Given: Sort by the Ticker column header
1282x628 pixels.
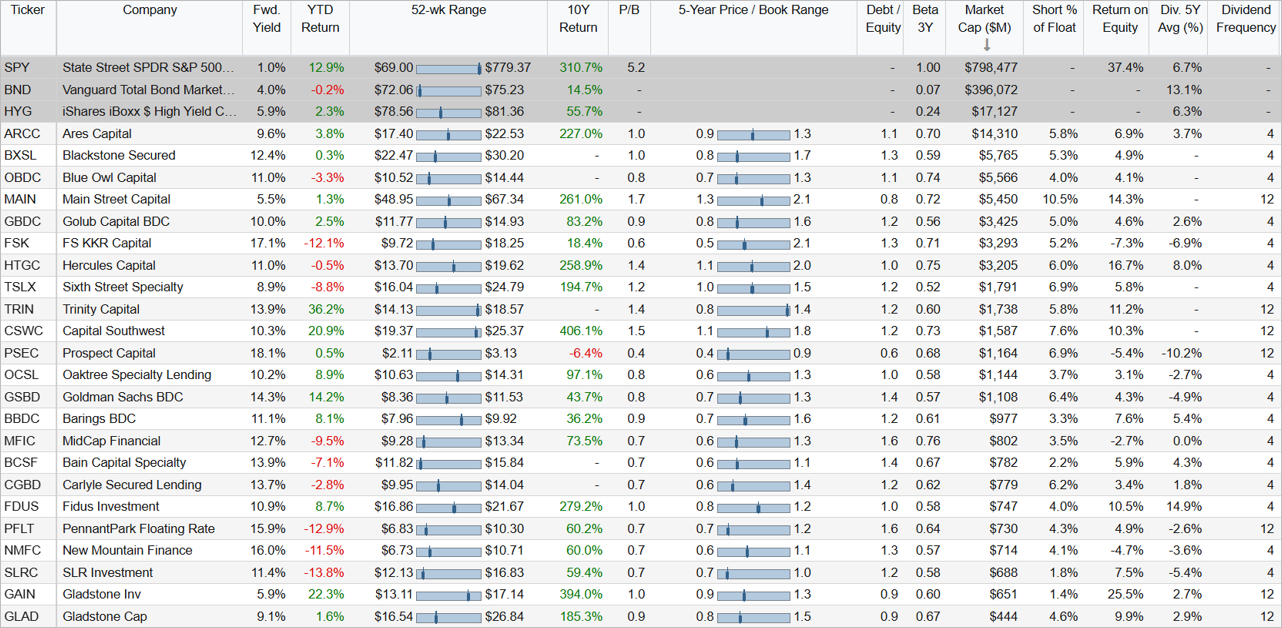Looking at the screenshot, I should point(28,10).
